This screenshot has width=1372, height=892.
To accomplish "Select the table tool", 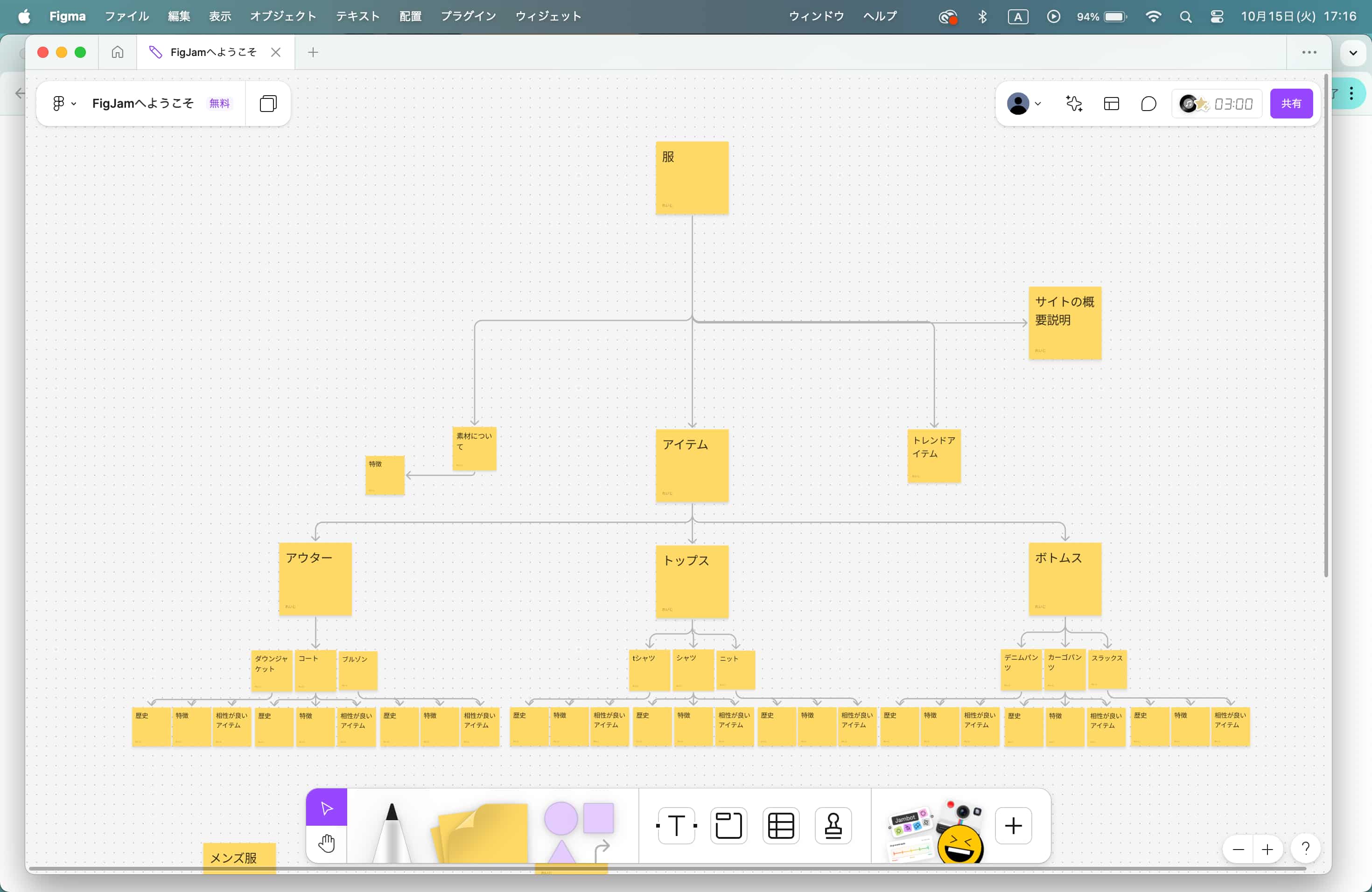I will 781,826.
